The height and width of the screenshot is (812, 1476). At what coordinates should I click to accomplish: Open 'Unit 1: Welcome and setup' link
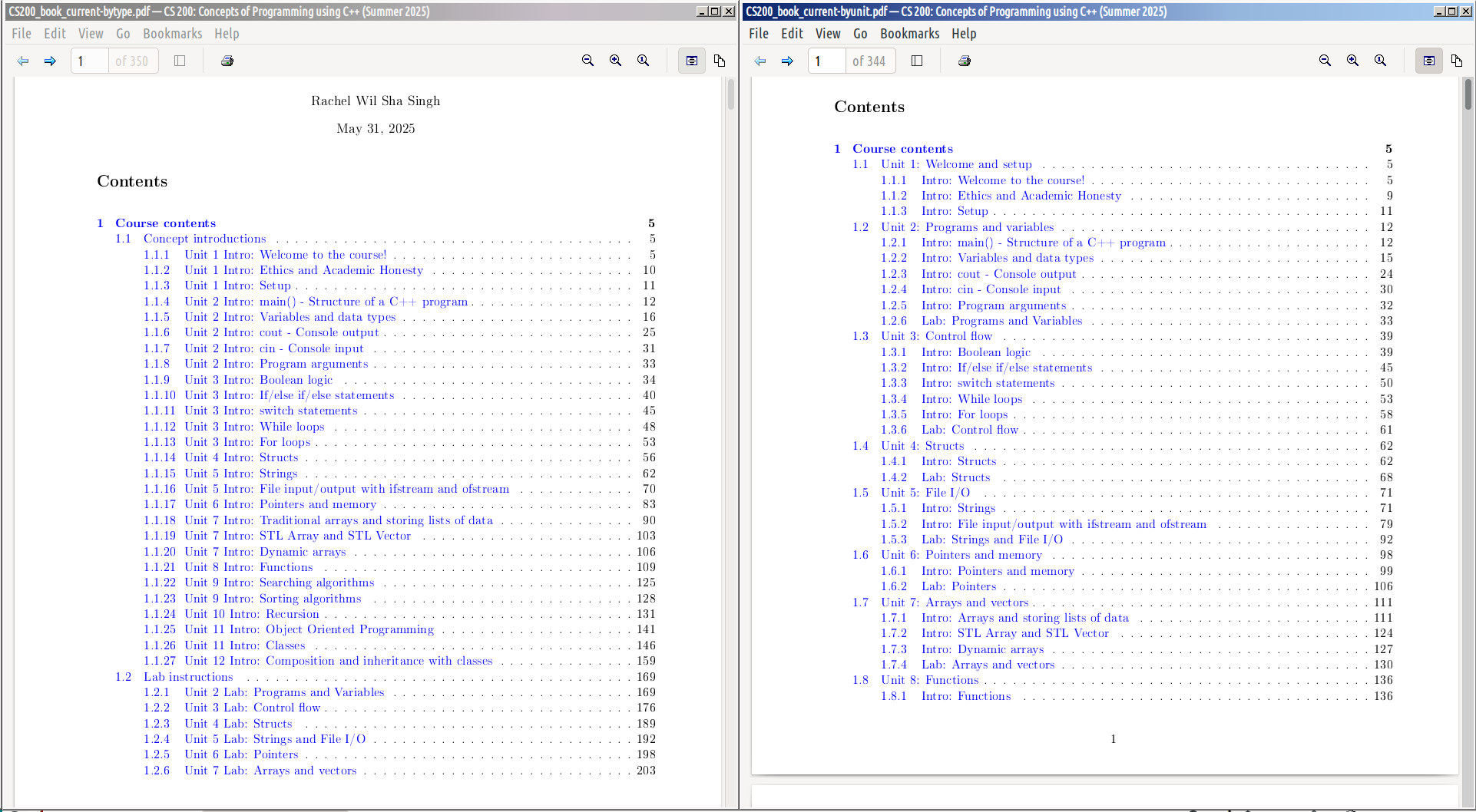[956, 164]
